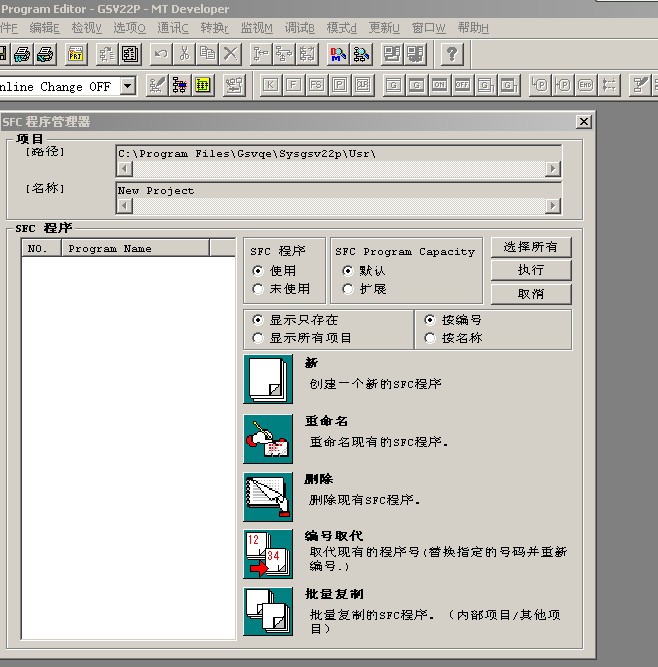This screenshot has width=658, height=667.
Task: Click the 批量复制 batch copy icon
Action: pos(268,611)
